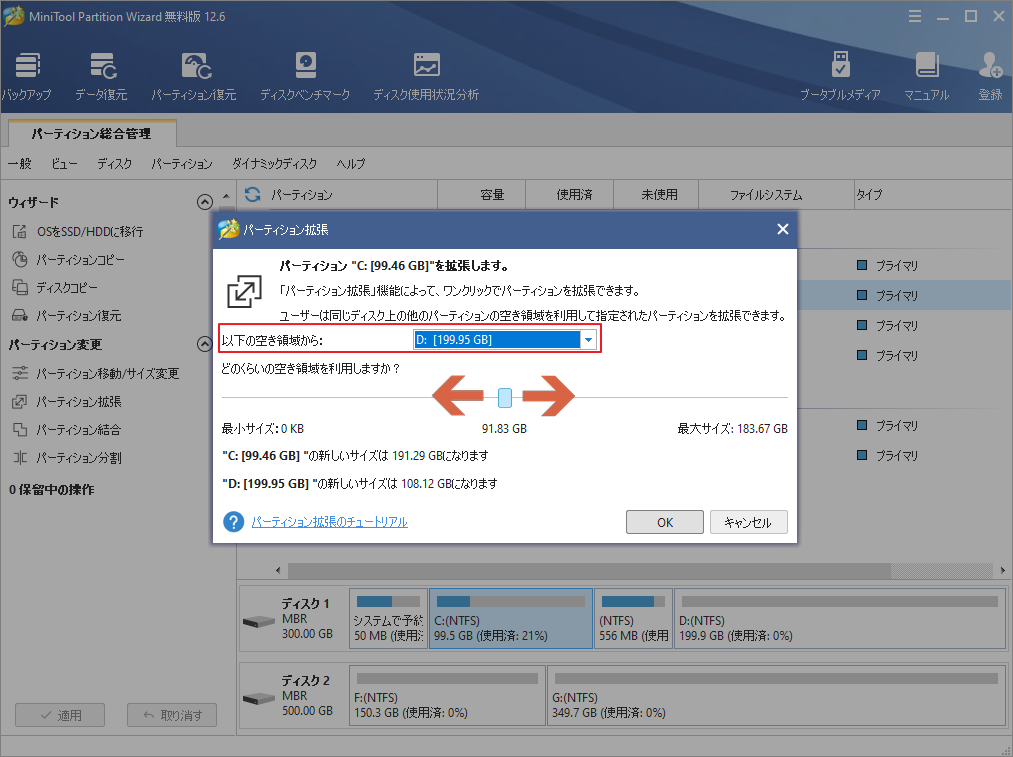Switch to the パーティション総合管理 tab

click(x=90, y=131)
